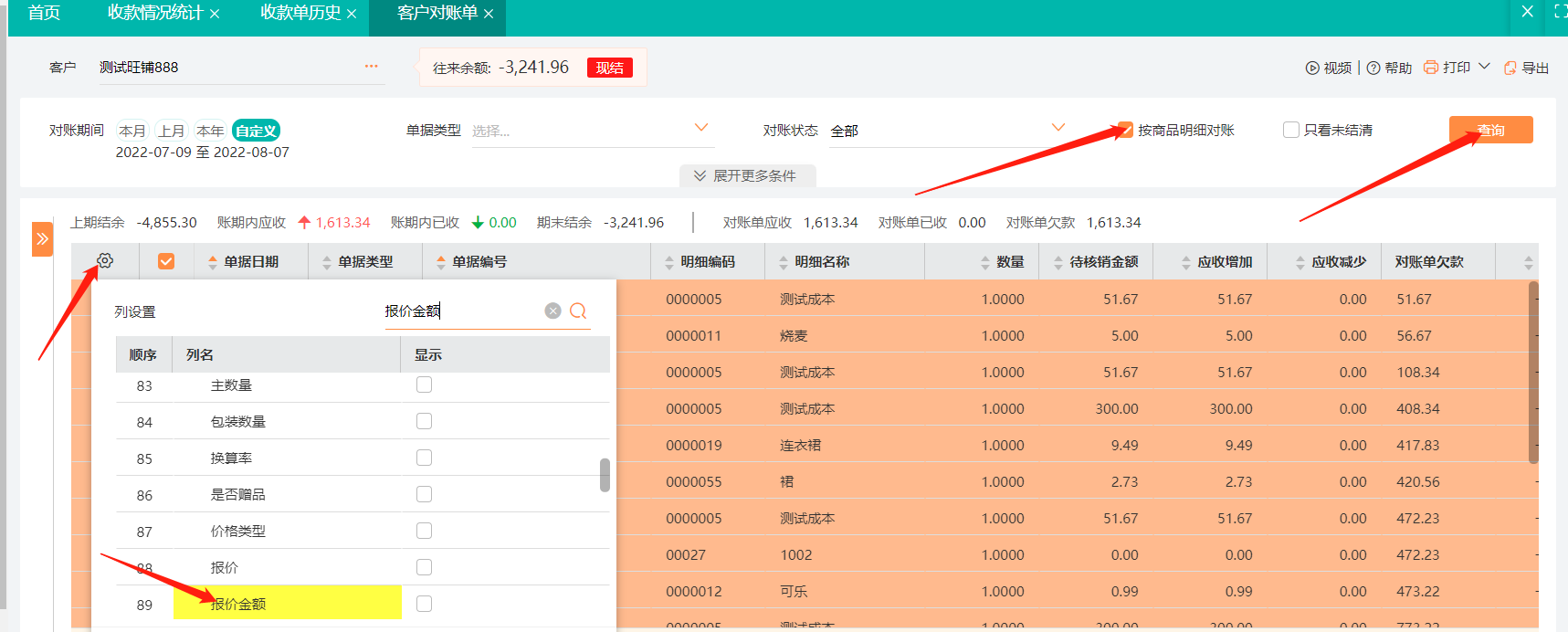1568x632 pixels.
Task: Toggle 只看未结清 checkbox
Action: tap(1291, 130)
